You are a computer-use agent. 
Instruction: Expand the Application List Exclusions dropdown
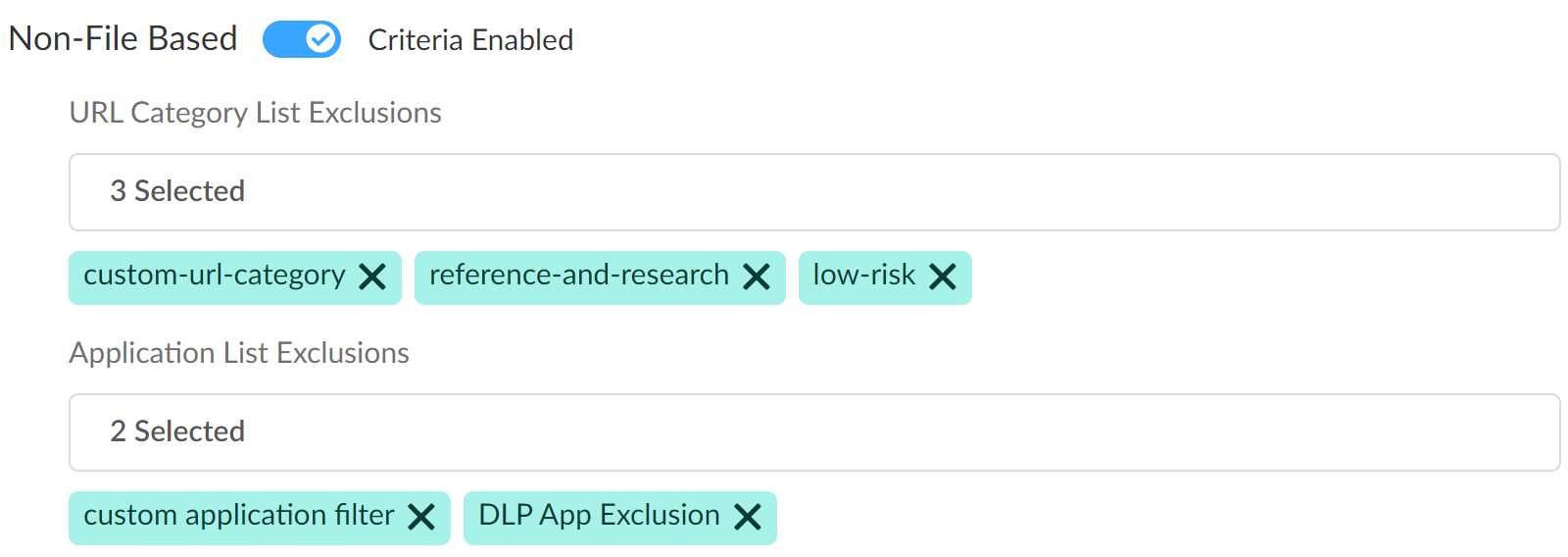[x=813, y=432]
